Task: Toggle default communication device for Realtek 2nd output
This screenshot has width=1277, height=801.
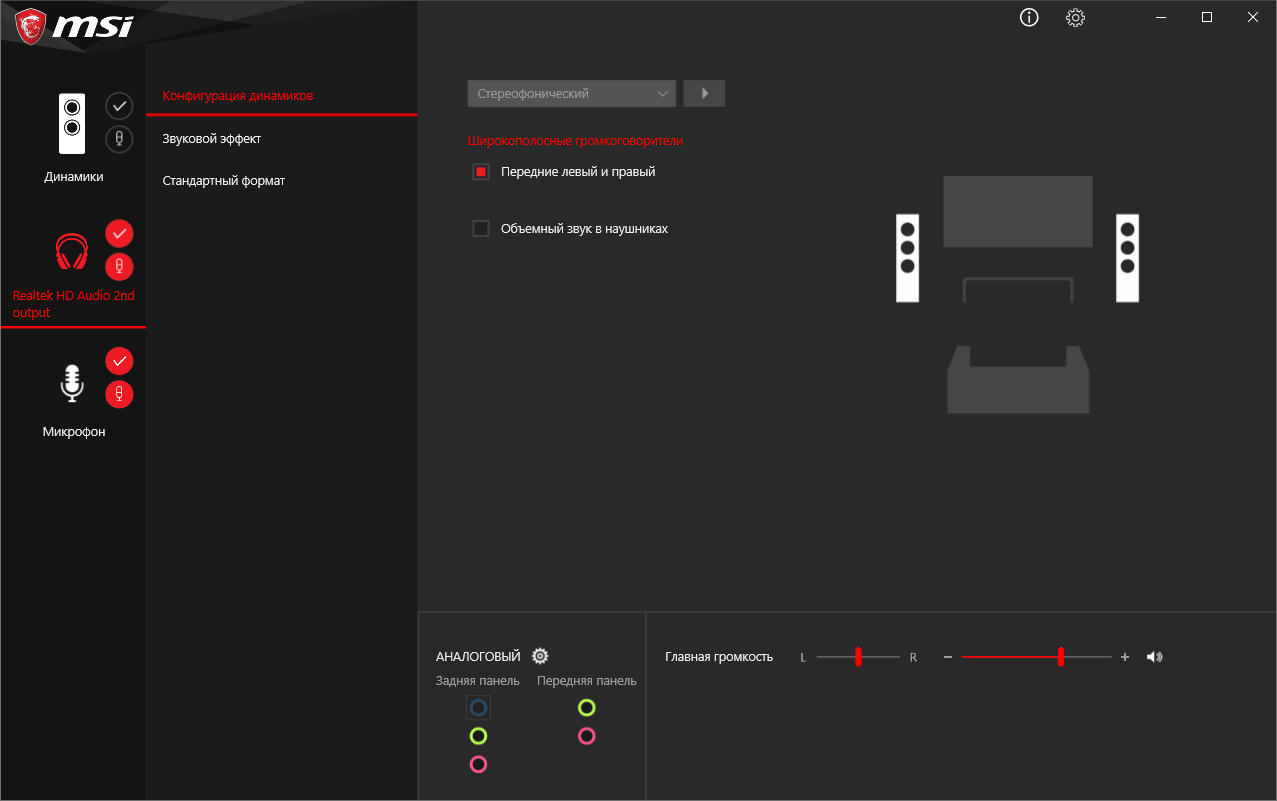Action: 119,266
